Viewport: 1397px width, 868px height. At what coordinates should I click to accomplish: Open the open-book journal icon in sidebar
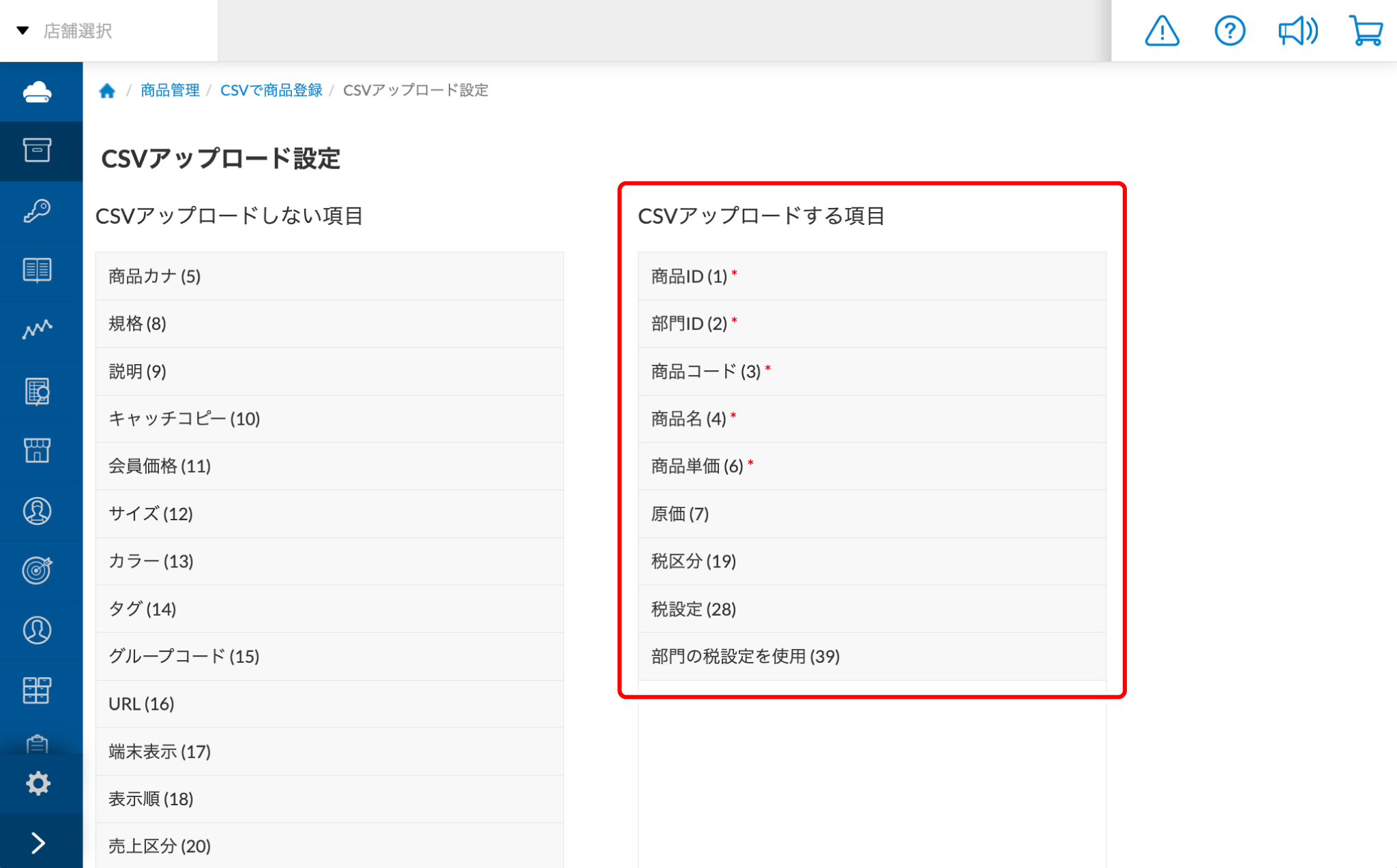38,270
